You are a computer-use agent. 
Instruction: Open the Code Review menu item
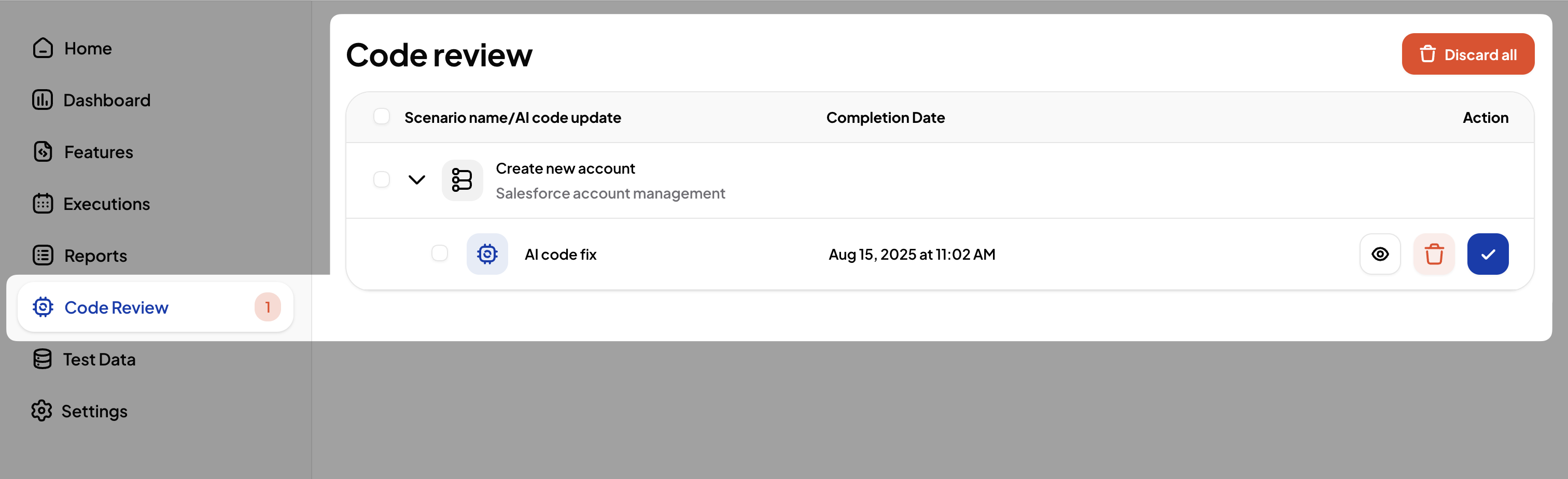[x=116, y=307]
